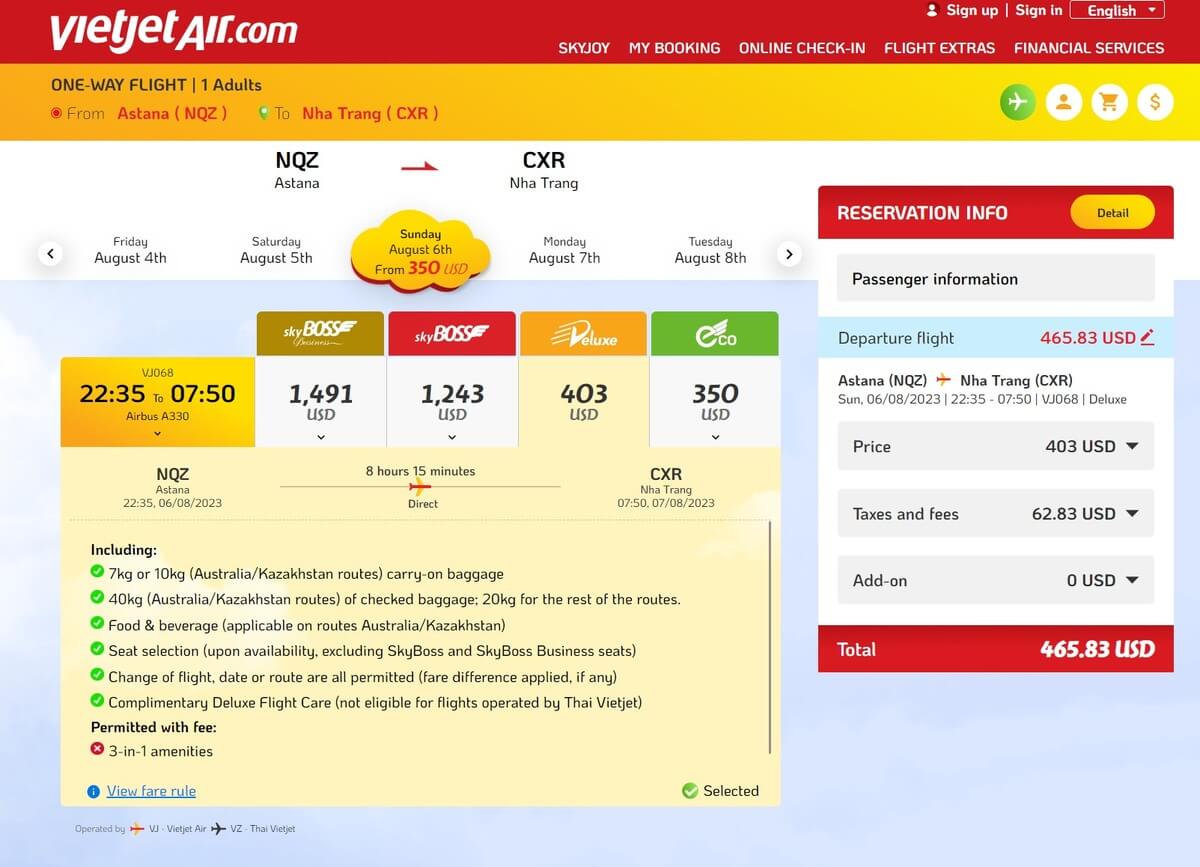This screenshot has height=867, width=1200.
Task: Select the Saturday August 5th date tab
Action: tap(276, 250)
